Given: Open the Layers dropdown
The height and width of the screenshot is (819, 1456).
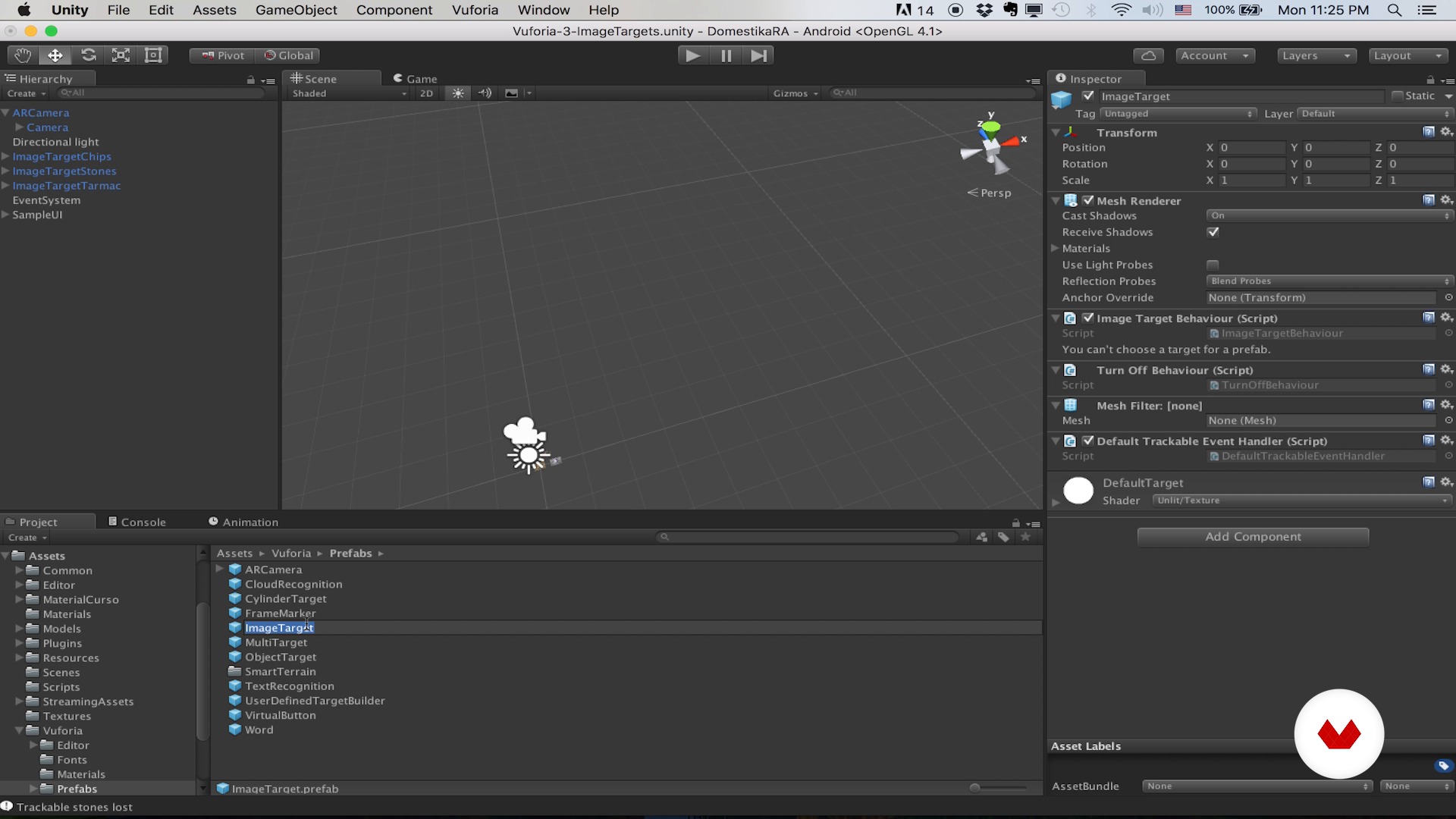Looking at the screenshot, I should tap(1316, 55).
